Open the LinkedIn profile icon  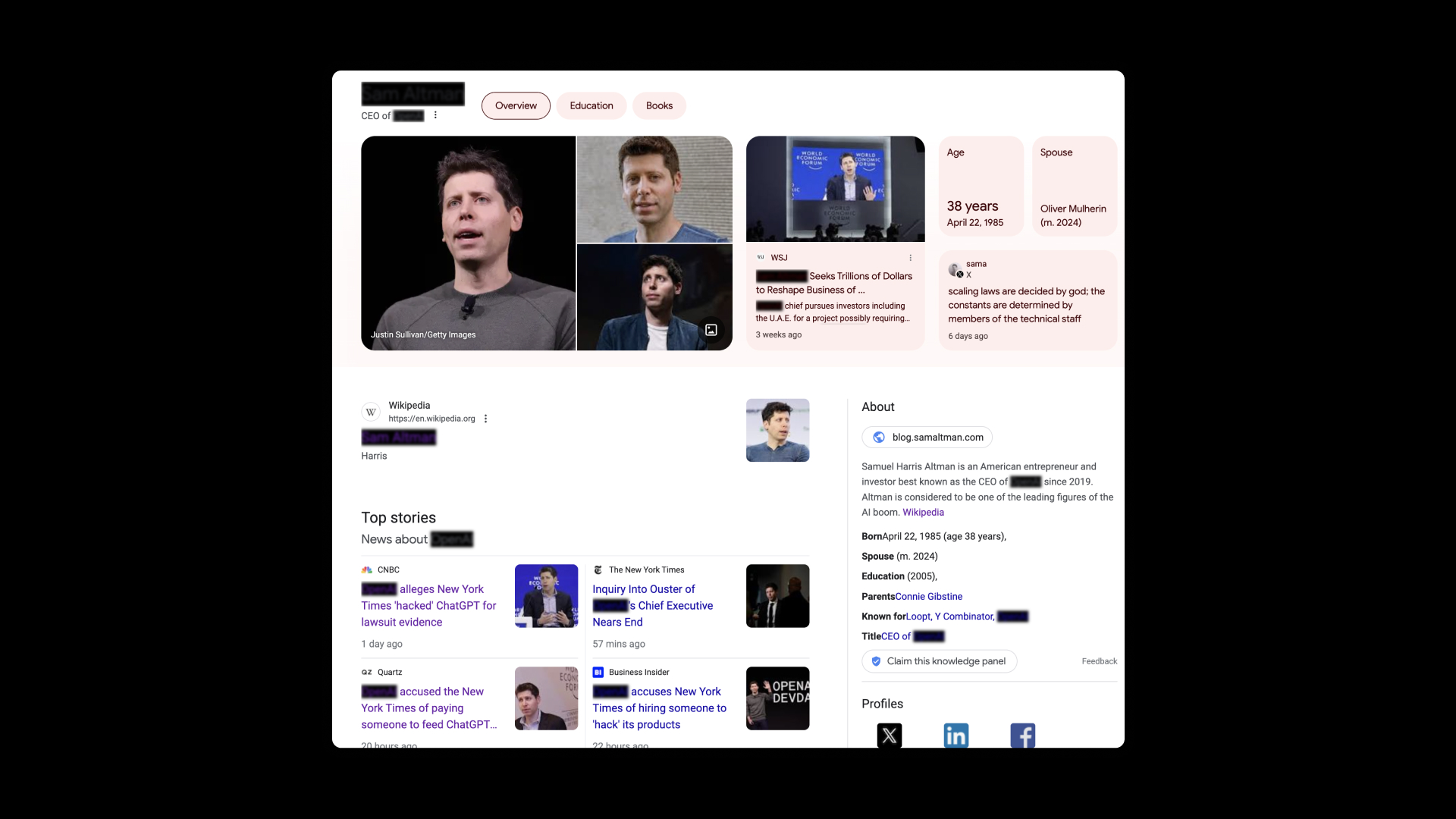956,735
